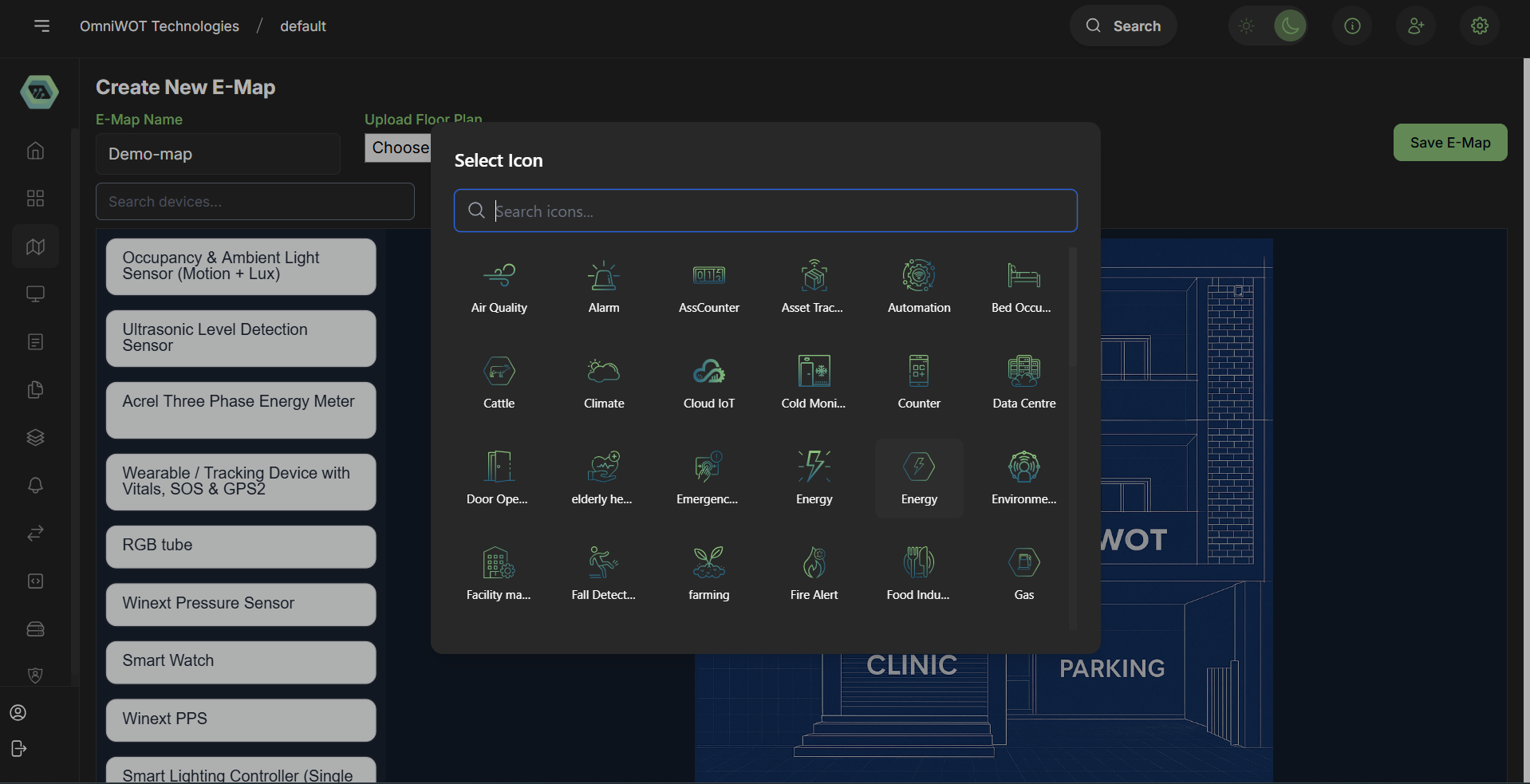The image size is (1530, 784).
Task: Open the default breadcrumb link
Action: pos(302,26)
